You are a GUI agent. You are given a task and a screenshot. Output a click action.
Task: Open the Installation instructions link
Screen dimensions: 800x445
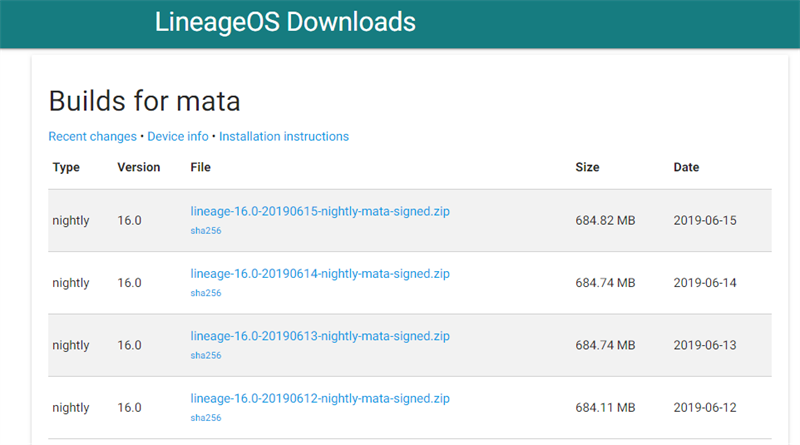tap(284, 136)
